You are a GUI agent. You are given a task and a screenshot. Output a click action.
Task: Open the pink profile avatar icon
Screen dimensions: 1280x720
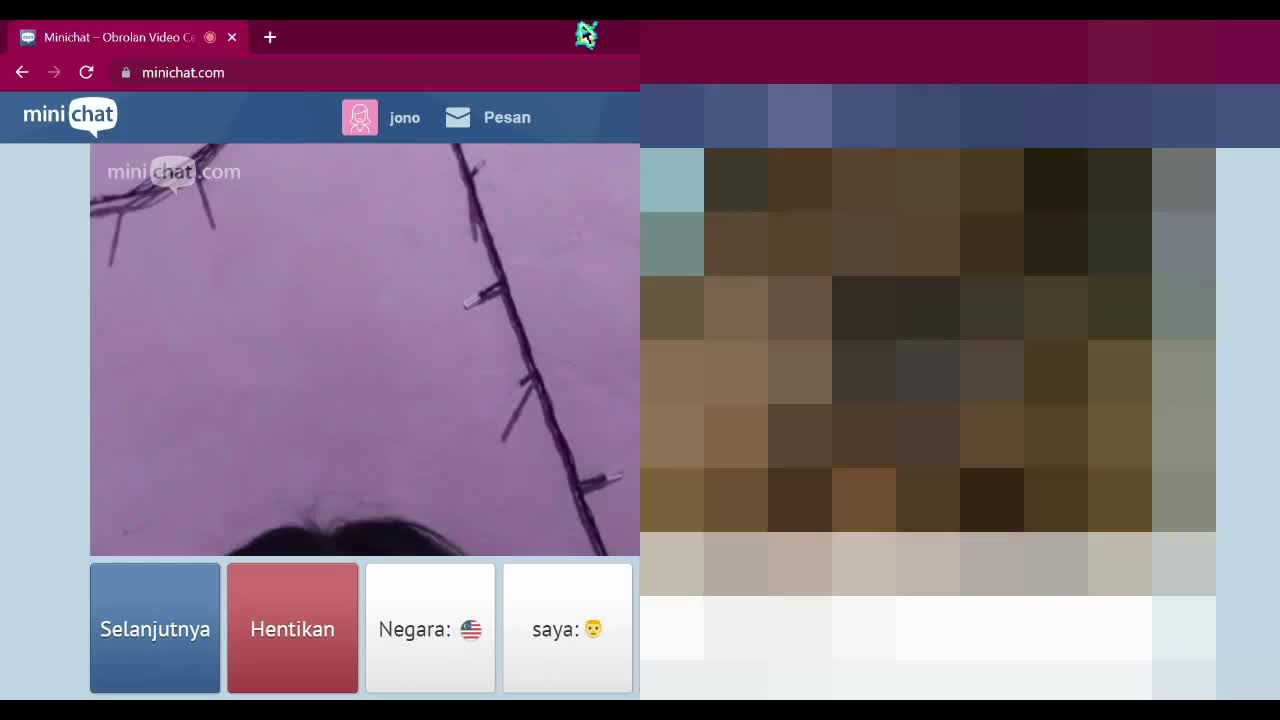click(360, 117)
